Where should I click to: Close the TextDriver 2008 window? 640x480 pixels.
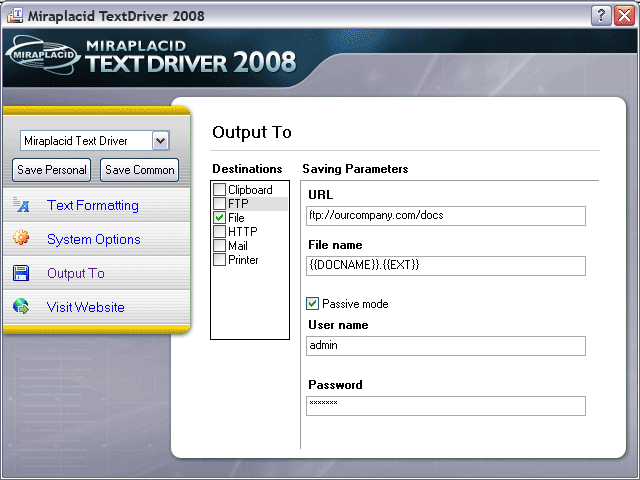(x=624, y=16)
